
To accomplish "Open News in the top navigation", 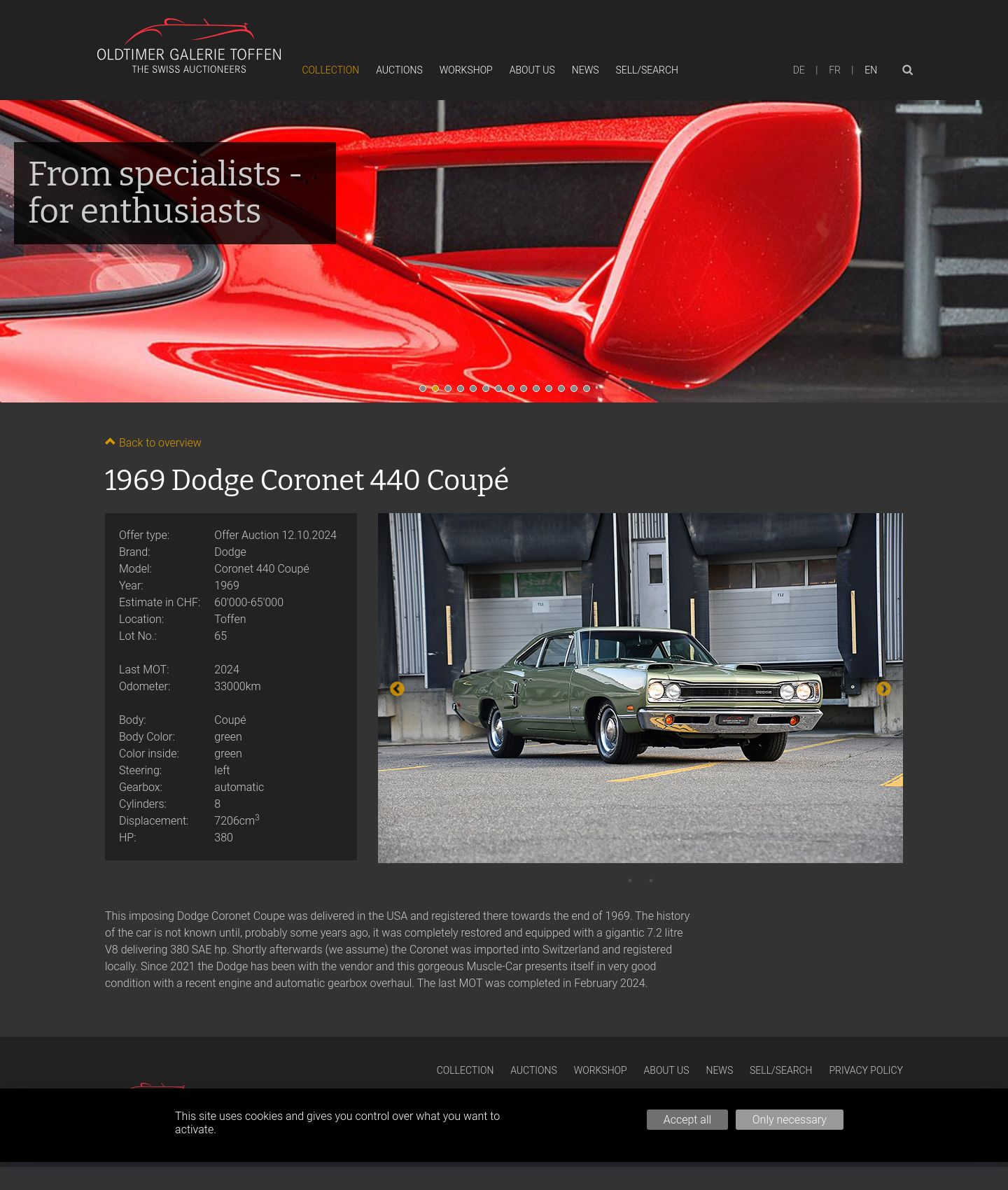I will coord(585,70).
